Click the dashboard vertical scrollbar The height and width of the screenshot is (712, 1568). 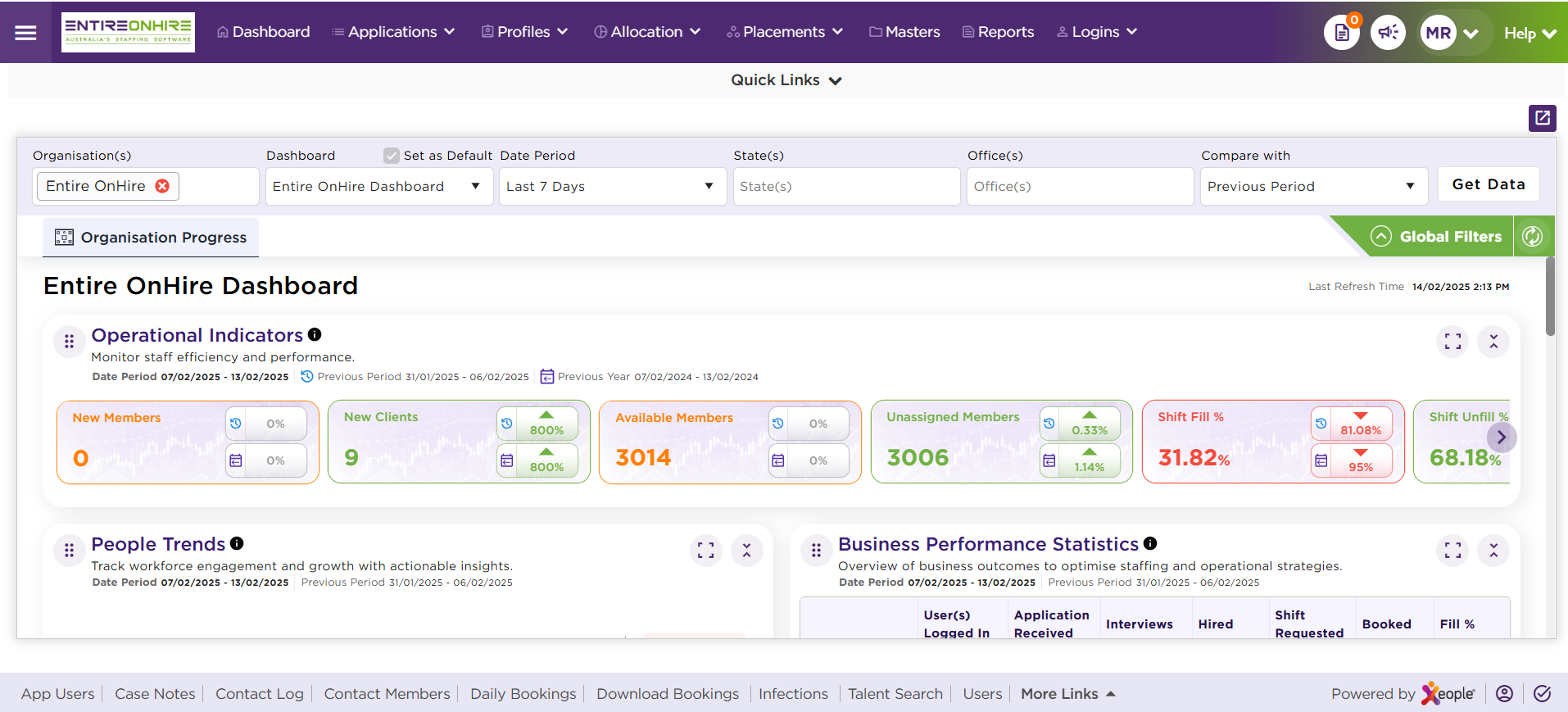point(1550,297)
